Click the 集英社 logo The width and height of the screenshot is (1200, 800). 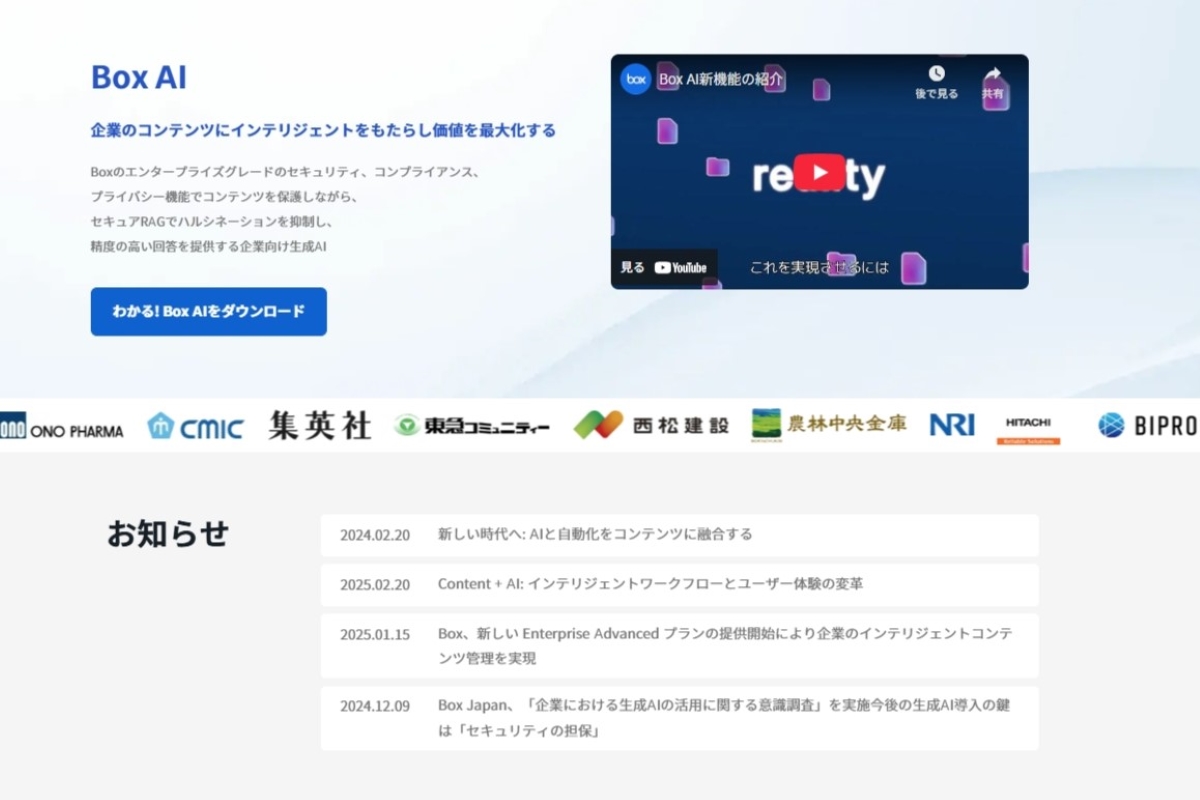[320, 426]
